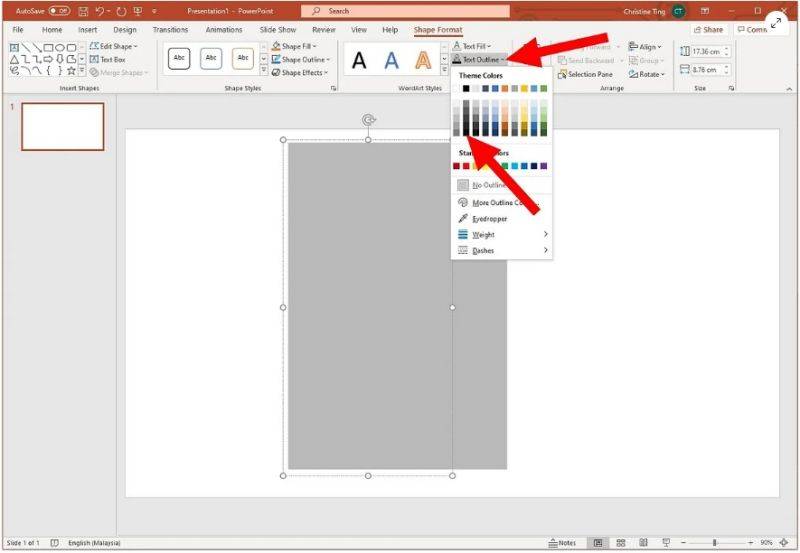This screenshot has height=553, width=800.
Task: Click the rotation handle above the shape
Action: click(x=368, y=120)
